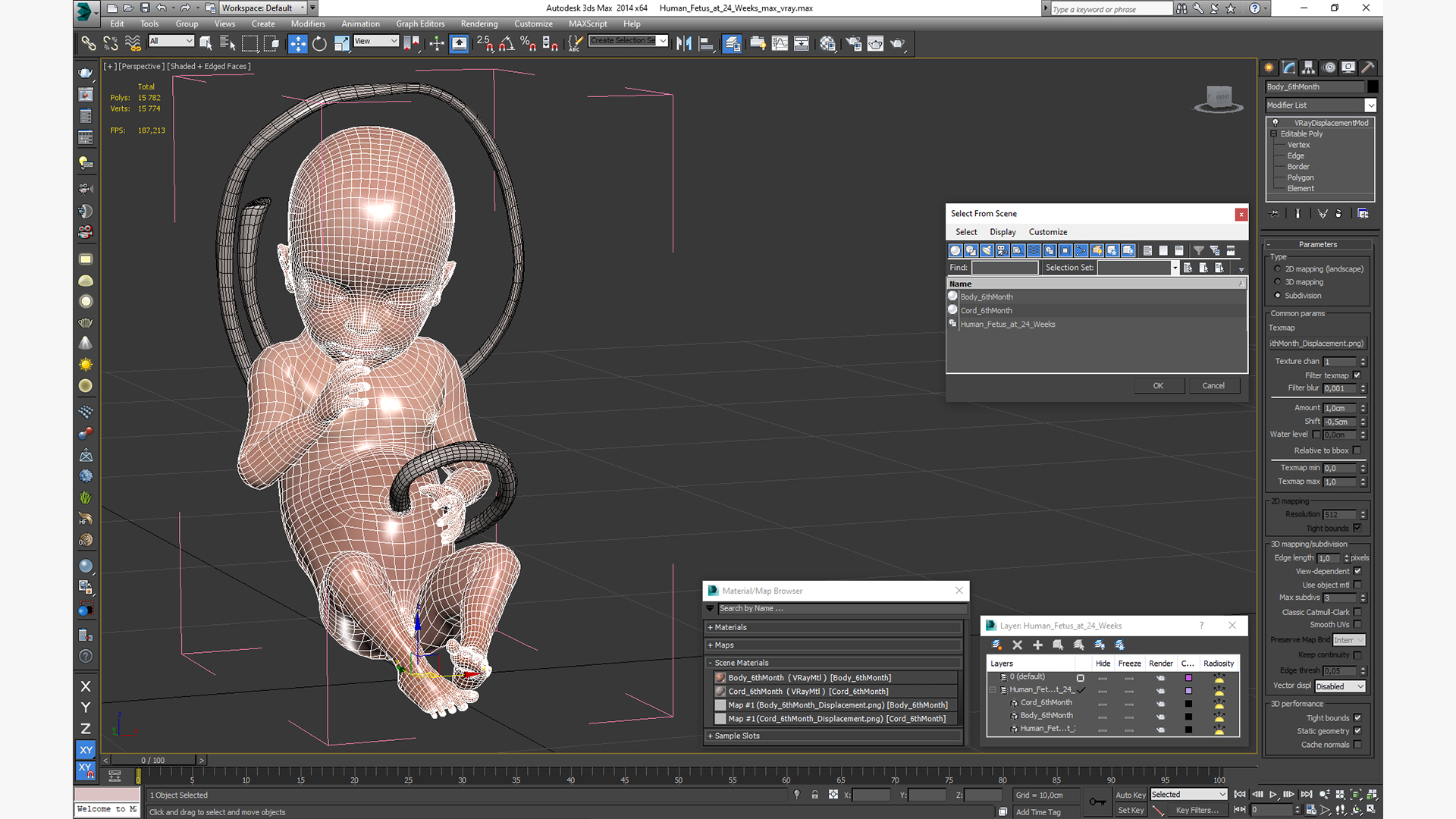
Task: Click the Play Animation button
Action: click(1273, 795)
